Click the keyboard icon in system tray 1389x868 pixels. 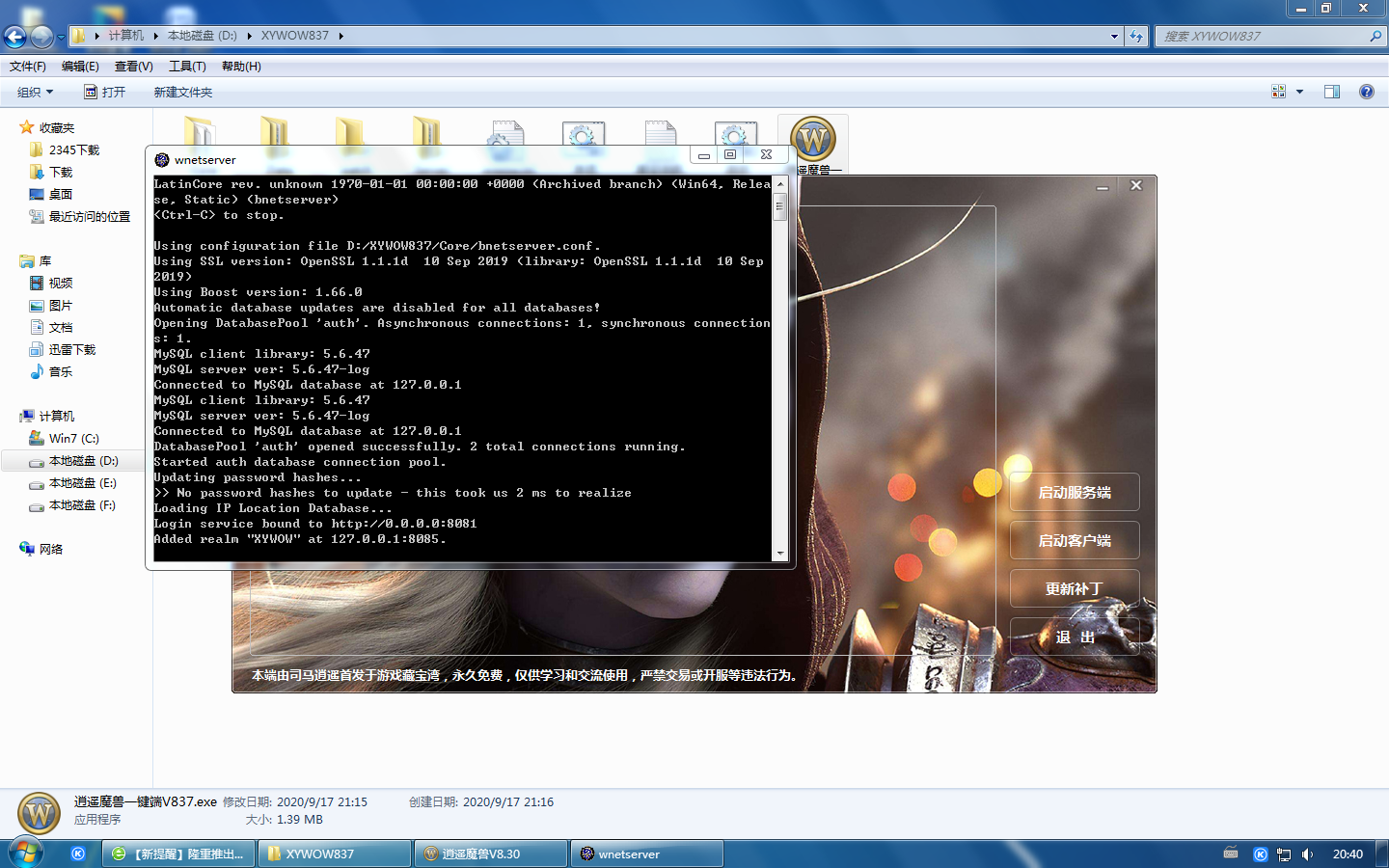point(1231,854)
